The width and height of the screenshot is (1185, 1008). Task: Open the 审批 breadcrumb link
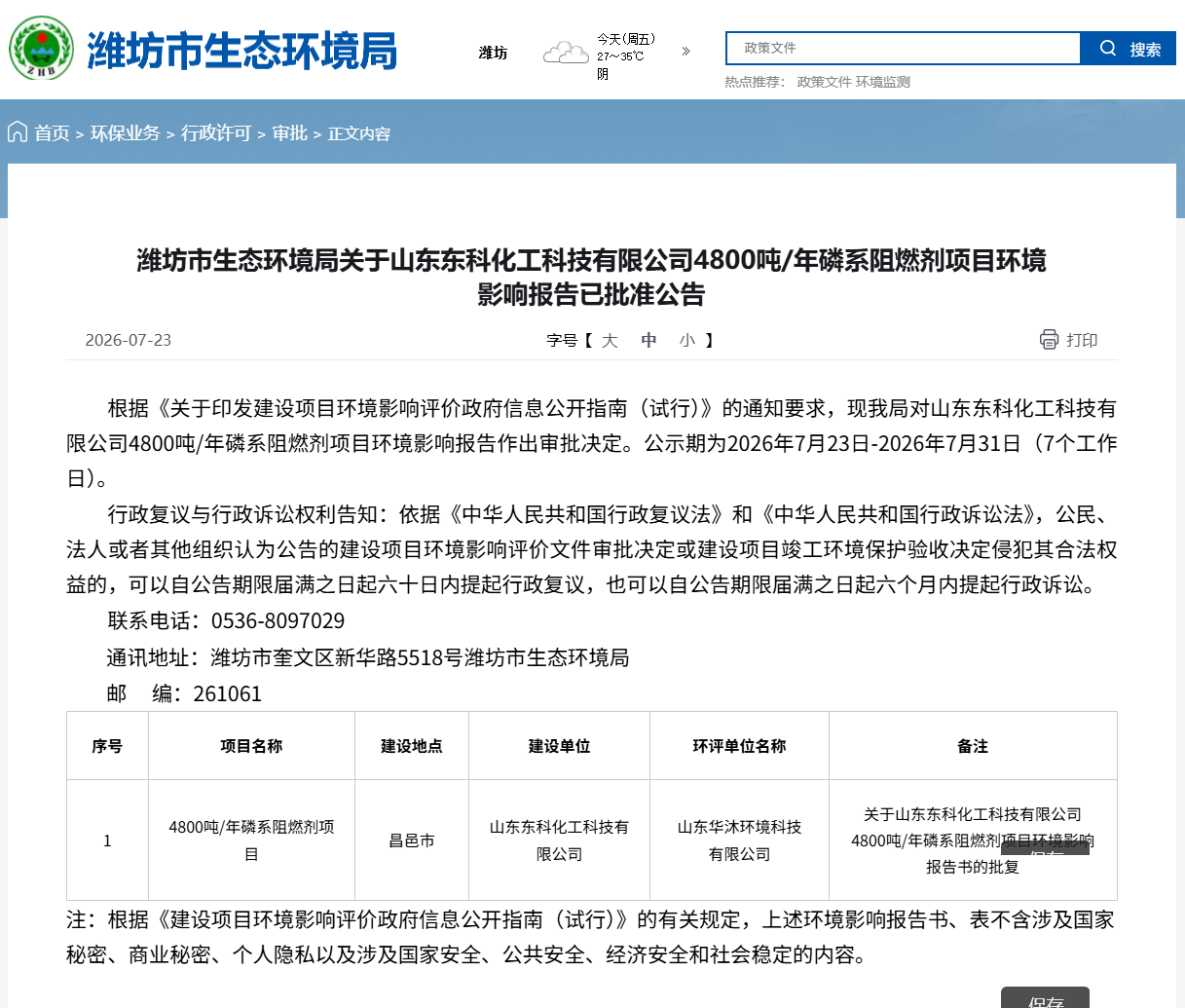pyautogui.click(x=289, y=133)
